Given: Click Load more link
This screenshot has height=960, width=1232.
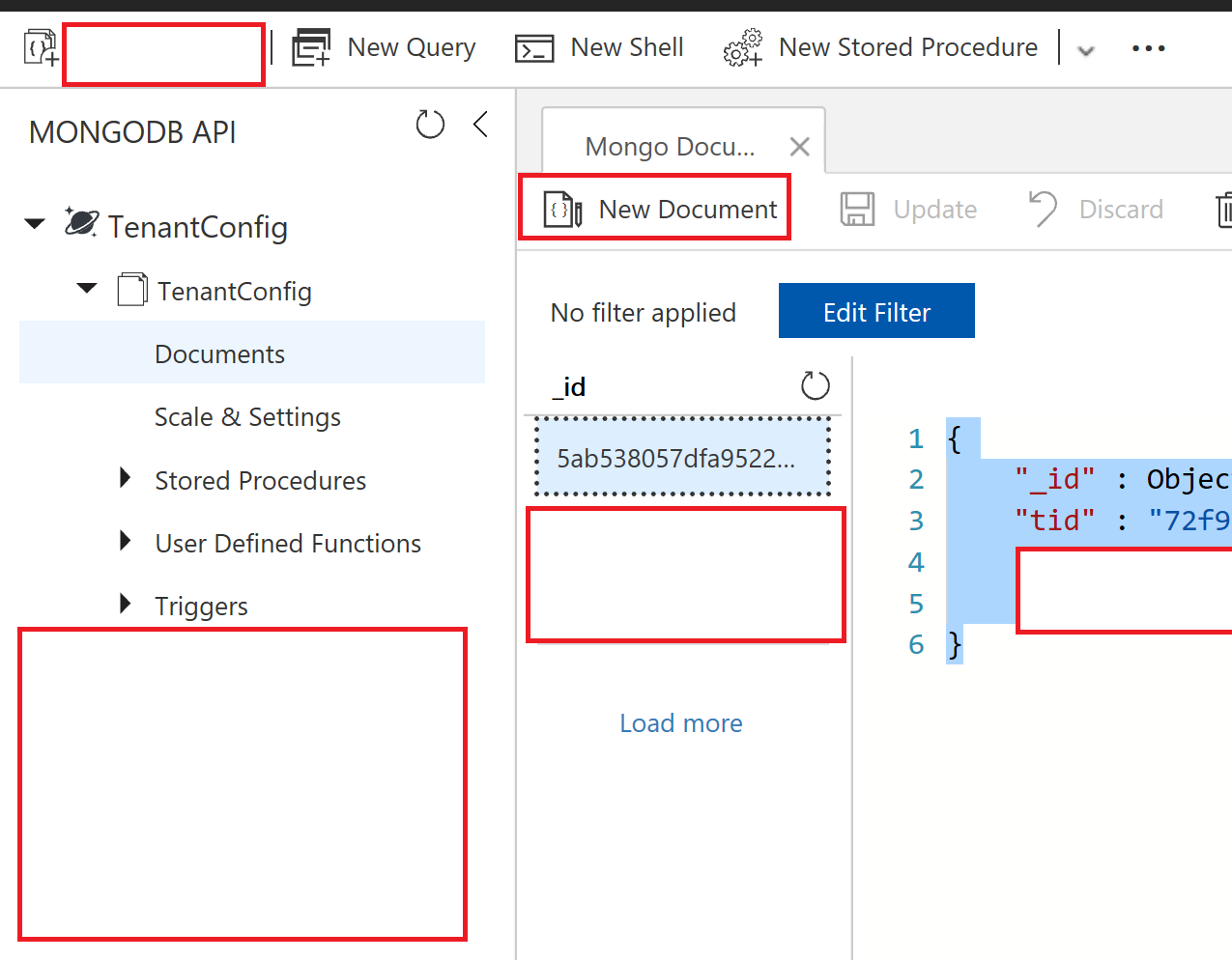Looking at the screenshot, I should pyautogui.click(x=681, y=723).
